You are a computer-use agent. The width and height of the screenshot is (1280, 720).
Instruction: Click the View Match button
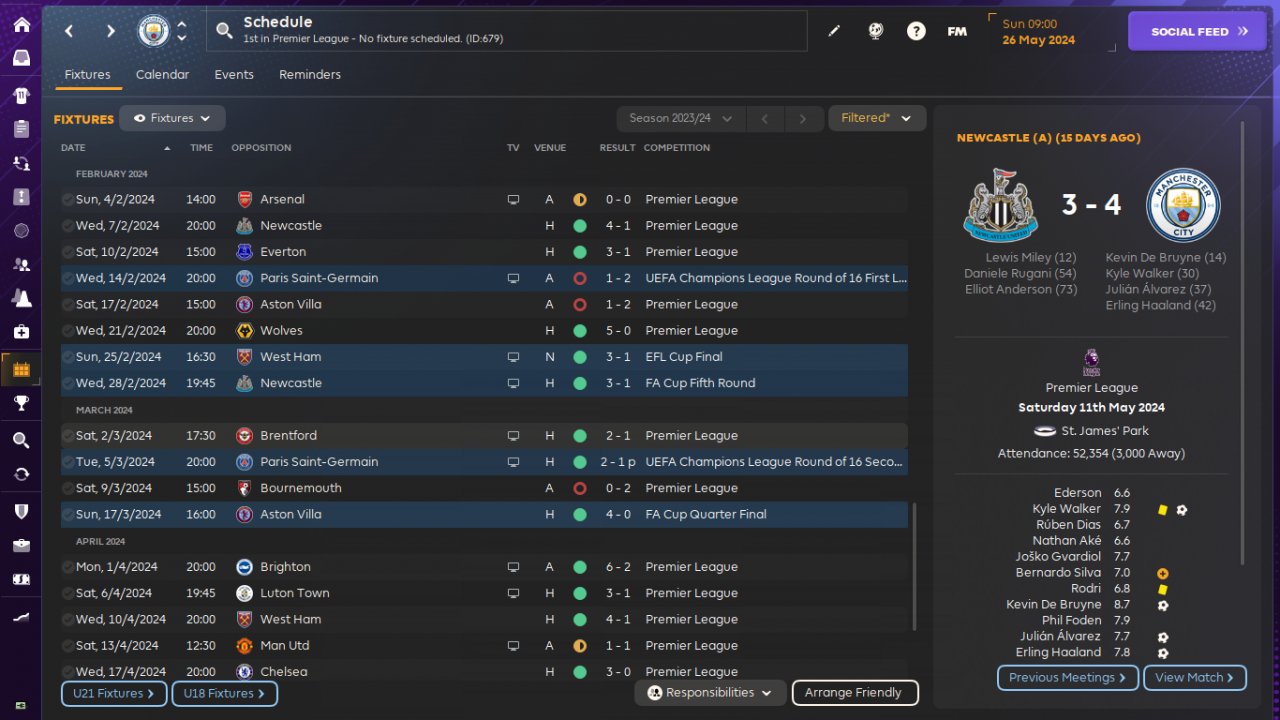tap(1194, 678)
